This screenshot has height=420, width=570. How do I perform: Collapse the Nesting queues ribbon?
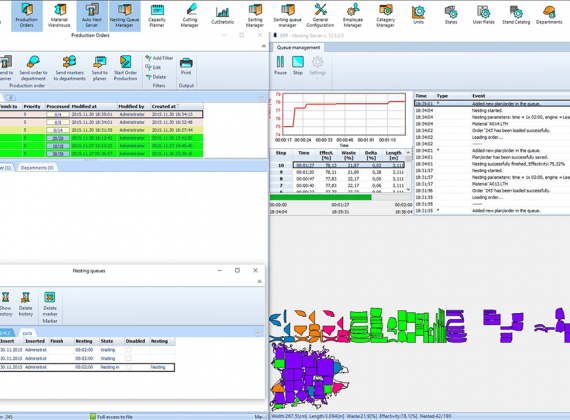[259, 281]
